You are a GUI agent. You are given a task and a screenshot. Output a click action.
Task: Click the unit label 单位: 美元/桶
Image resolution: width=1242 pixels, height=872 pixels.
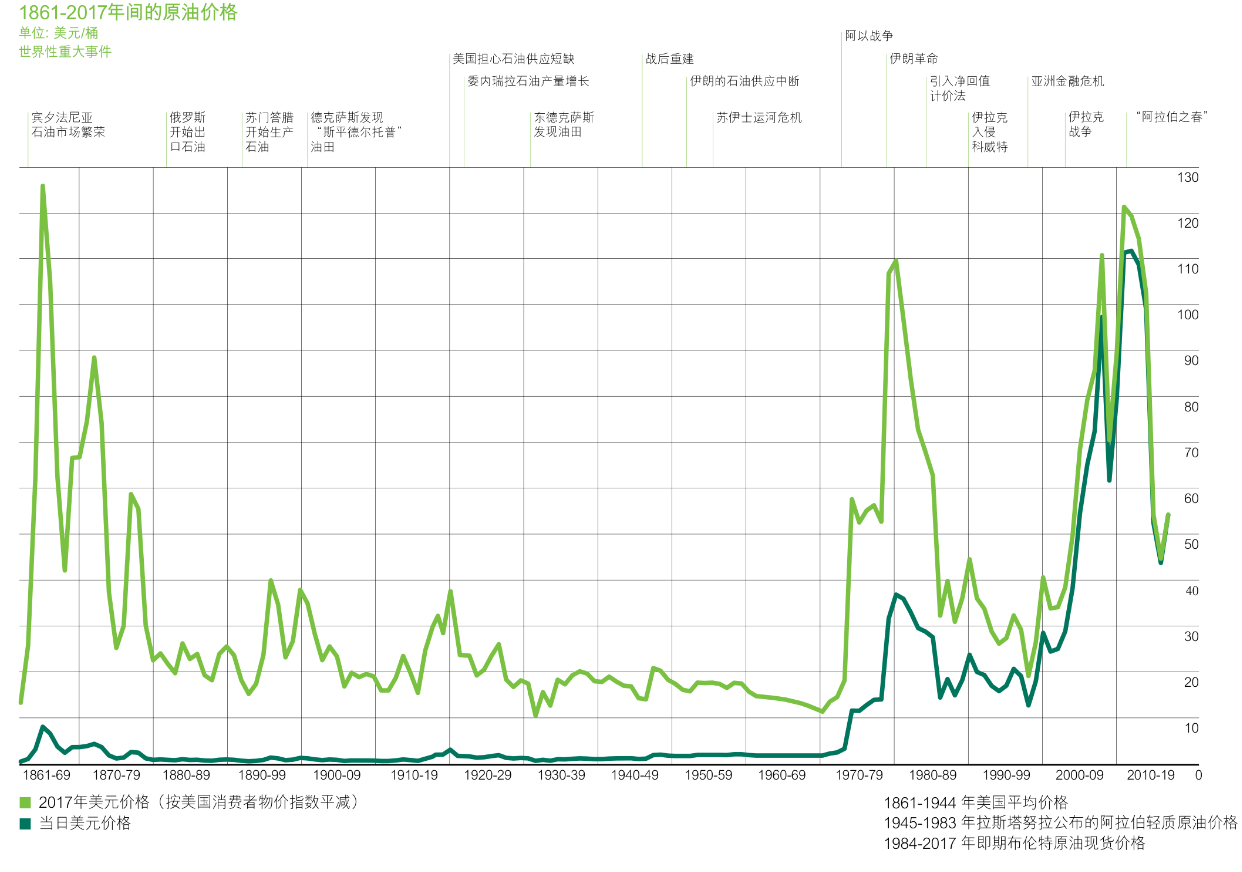coord(58,33)
